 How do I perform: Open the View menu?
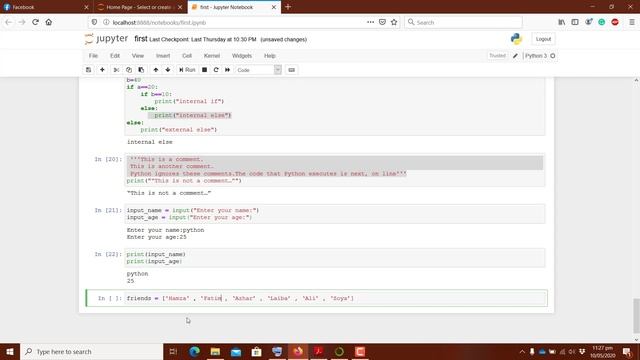pyautogui.click(x=138, y=56)
